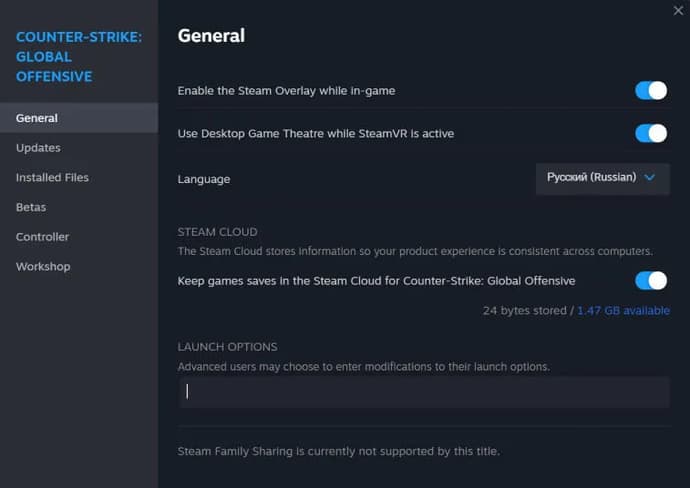Select the General tab in the sidebar
The width and height of the screenshot is (690, 488).
[x=79, y=118]
